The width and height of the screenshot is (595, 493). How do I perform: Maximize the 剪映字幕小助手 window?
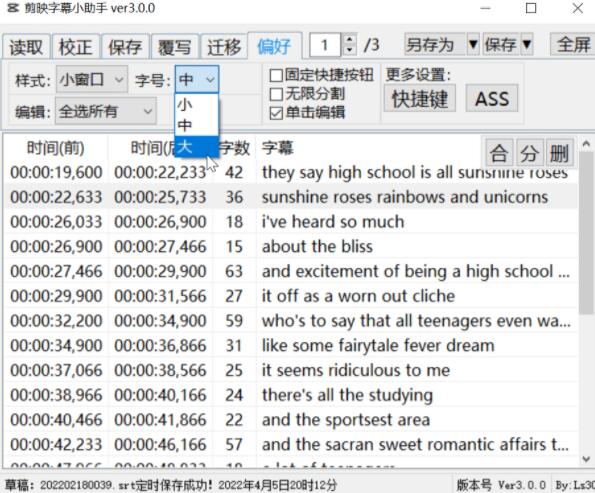click(x=531, y=8)
